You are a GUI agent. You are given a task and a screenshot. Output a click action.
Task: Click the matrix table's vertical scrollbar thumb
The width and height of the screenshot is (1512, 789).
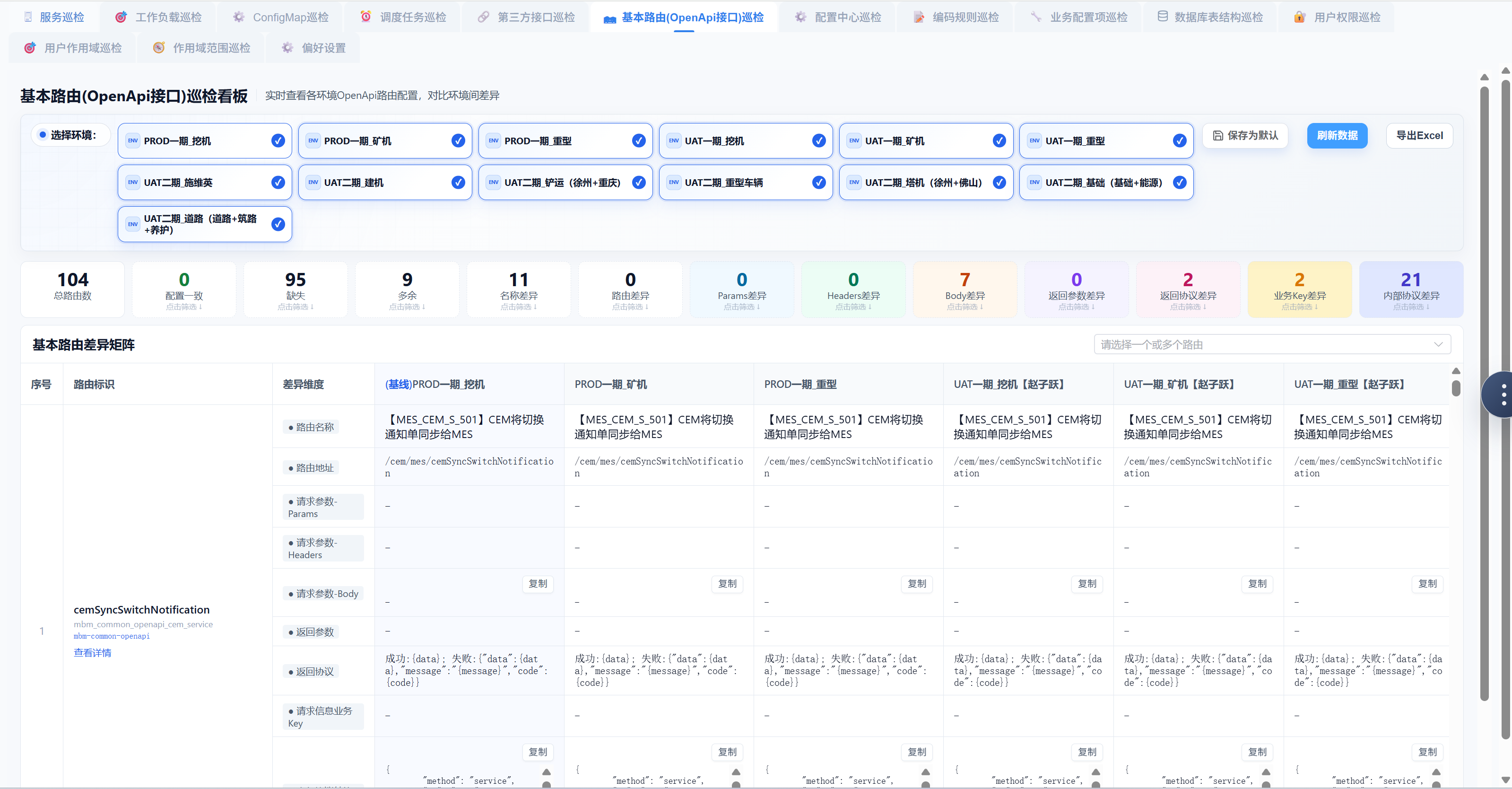click(x=1456, y=388)
